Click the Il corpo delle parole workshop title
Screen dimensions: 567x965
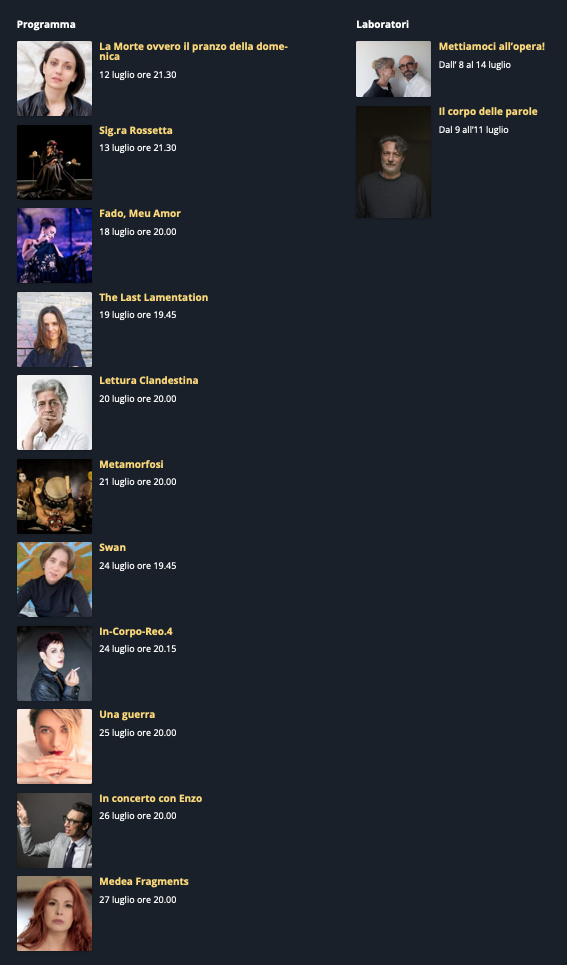click(488, 111)
